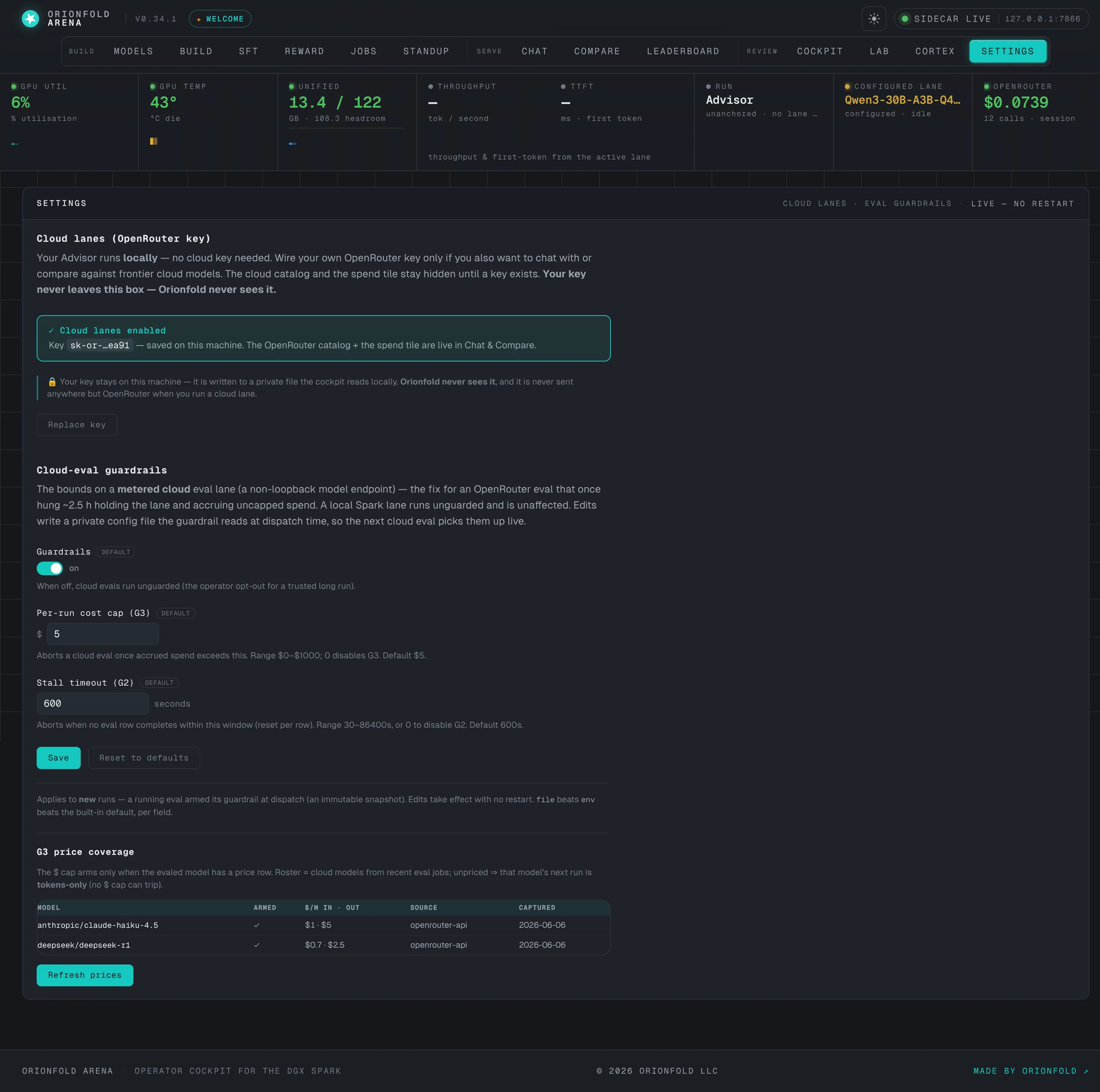The height and width of the screenshot is (1092, 1100).
Task: Click the masked key sk-or-…ea91
Action: [x=100, y=345]
